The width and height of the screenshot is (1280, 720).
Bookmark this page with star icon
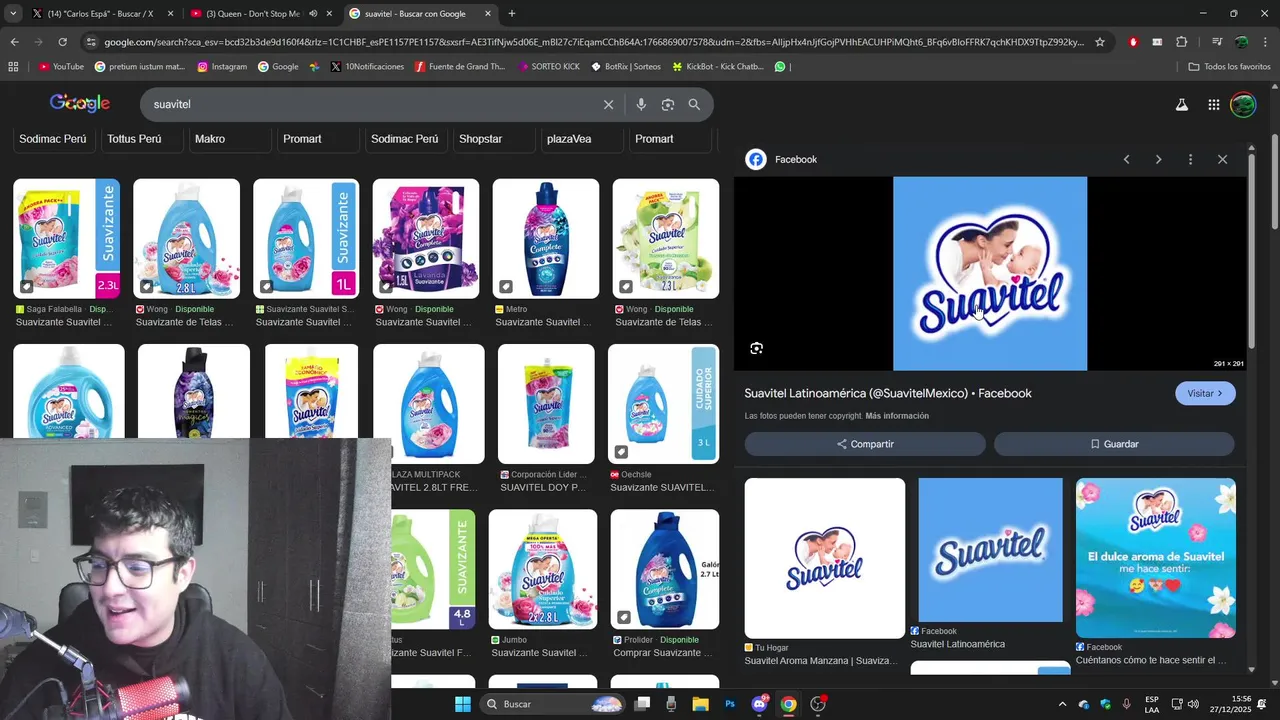[1100, 42]
